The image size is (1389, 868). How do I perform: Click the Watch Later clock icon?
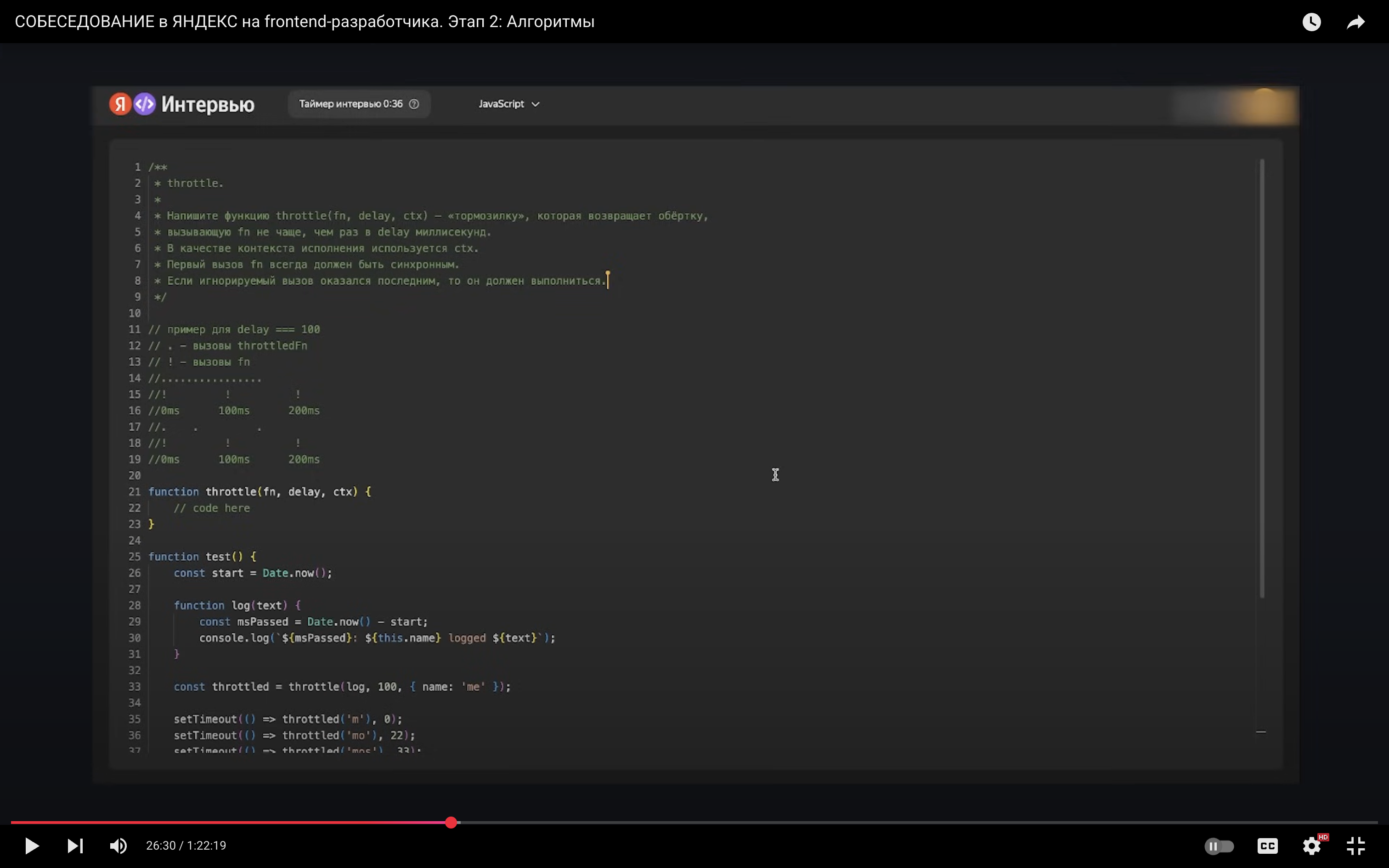pyautogui.click(x=1311, y=22)
